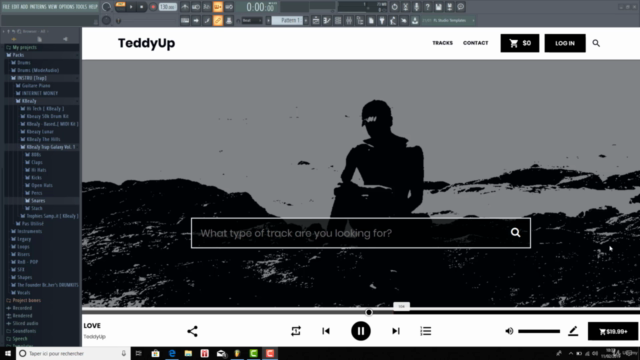Adjust the web player volume slider
The height and width of the screenshot is (360, 640).
tap(539, 331)
